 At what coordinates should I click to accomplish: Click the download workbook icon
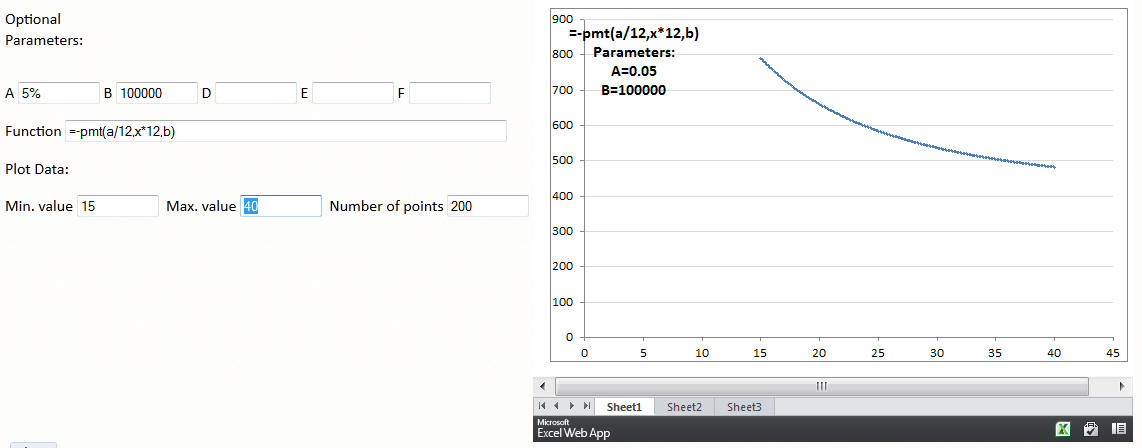coord(1091,429)
